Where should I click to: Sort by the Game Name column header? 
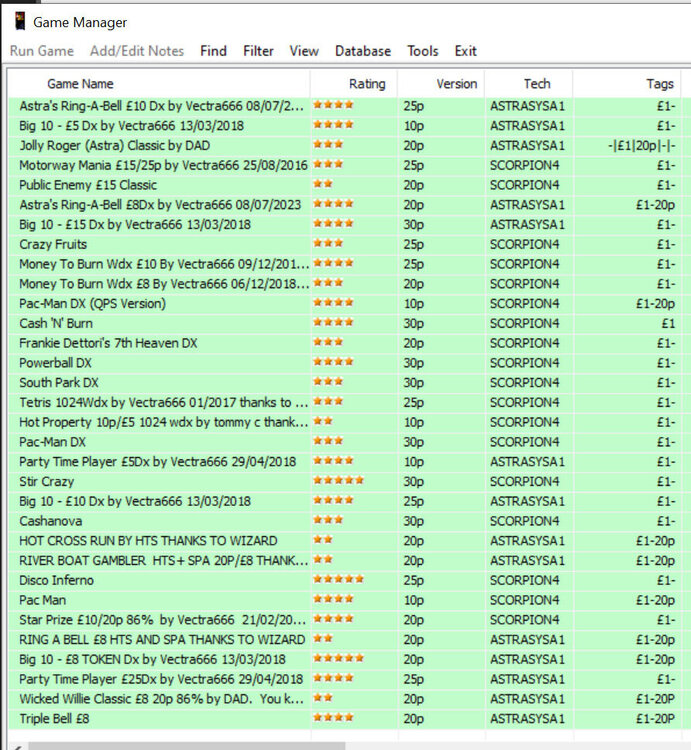point(159,84)
